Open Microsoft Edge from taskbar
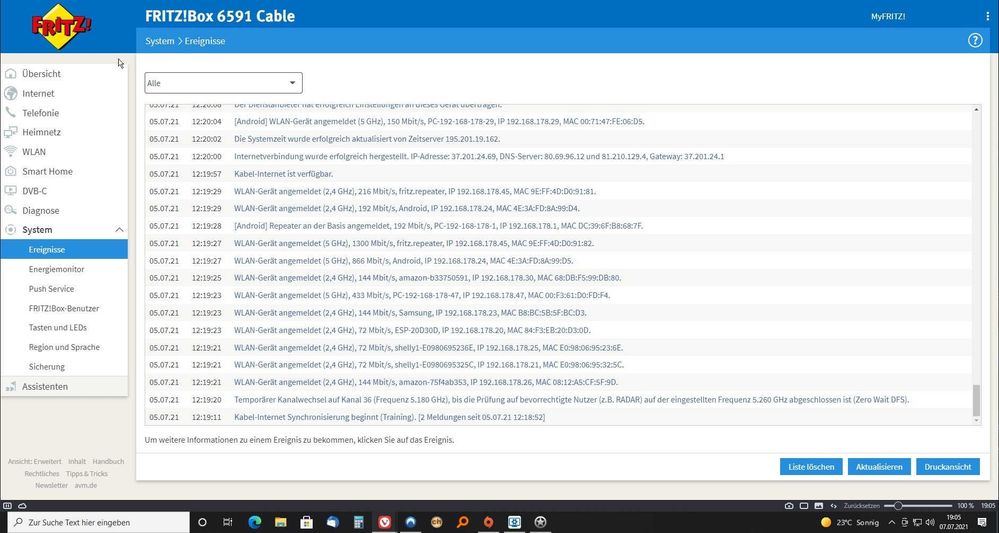The height and width of the screenshot is (533, 999). (254, 522)
